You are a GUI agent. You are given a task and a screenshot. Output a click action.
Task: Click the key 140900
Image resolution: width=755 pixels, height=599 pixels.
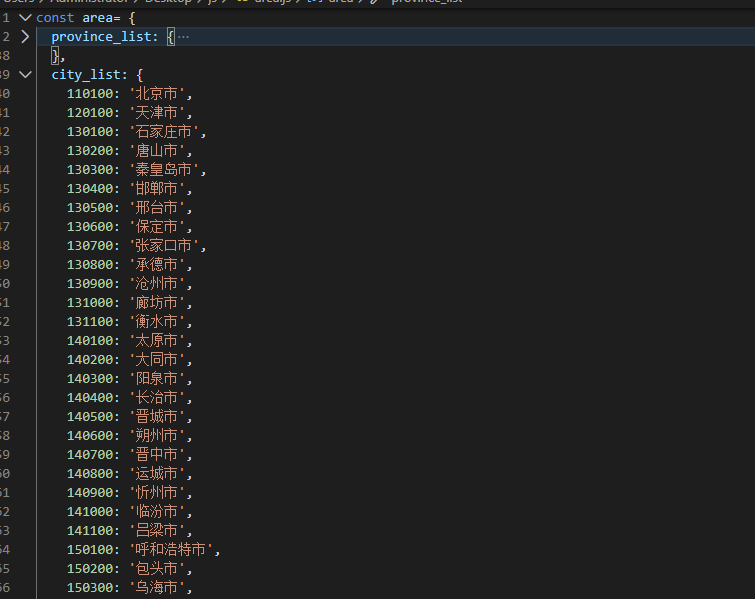pos(90,493)
